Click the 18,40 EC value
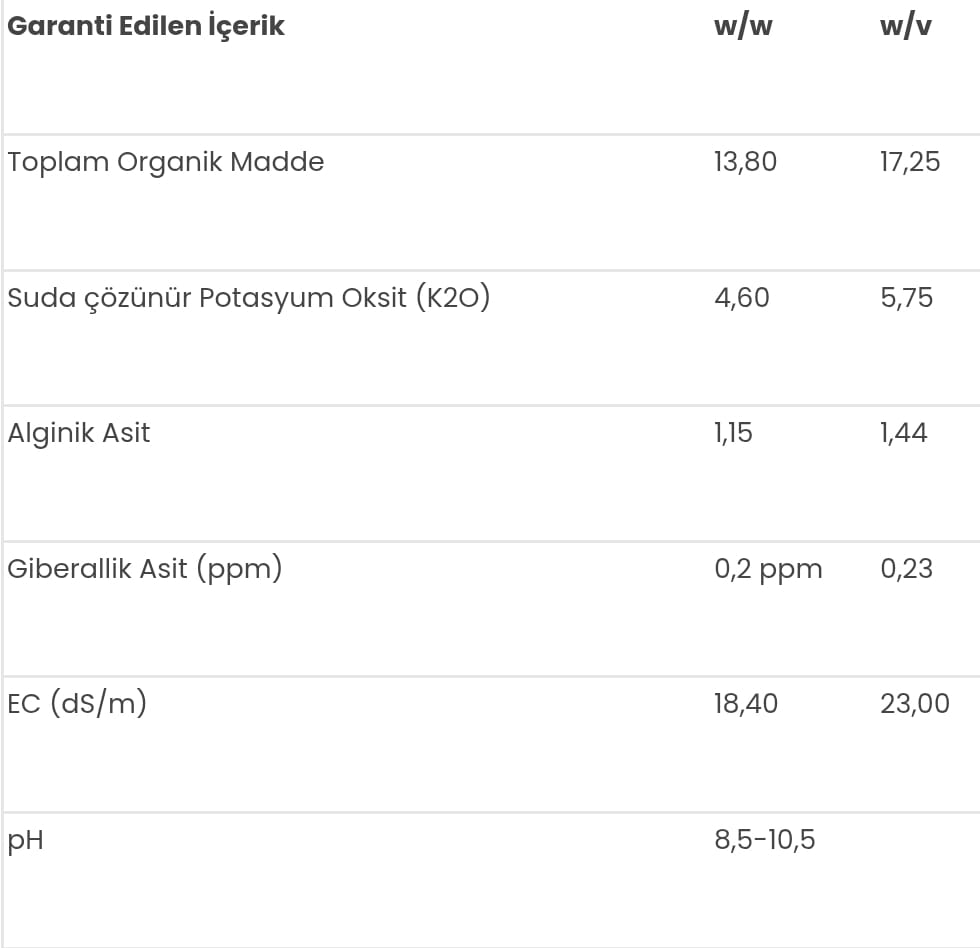980x948 pixels. tap(746, 704)
